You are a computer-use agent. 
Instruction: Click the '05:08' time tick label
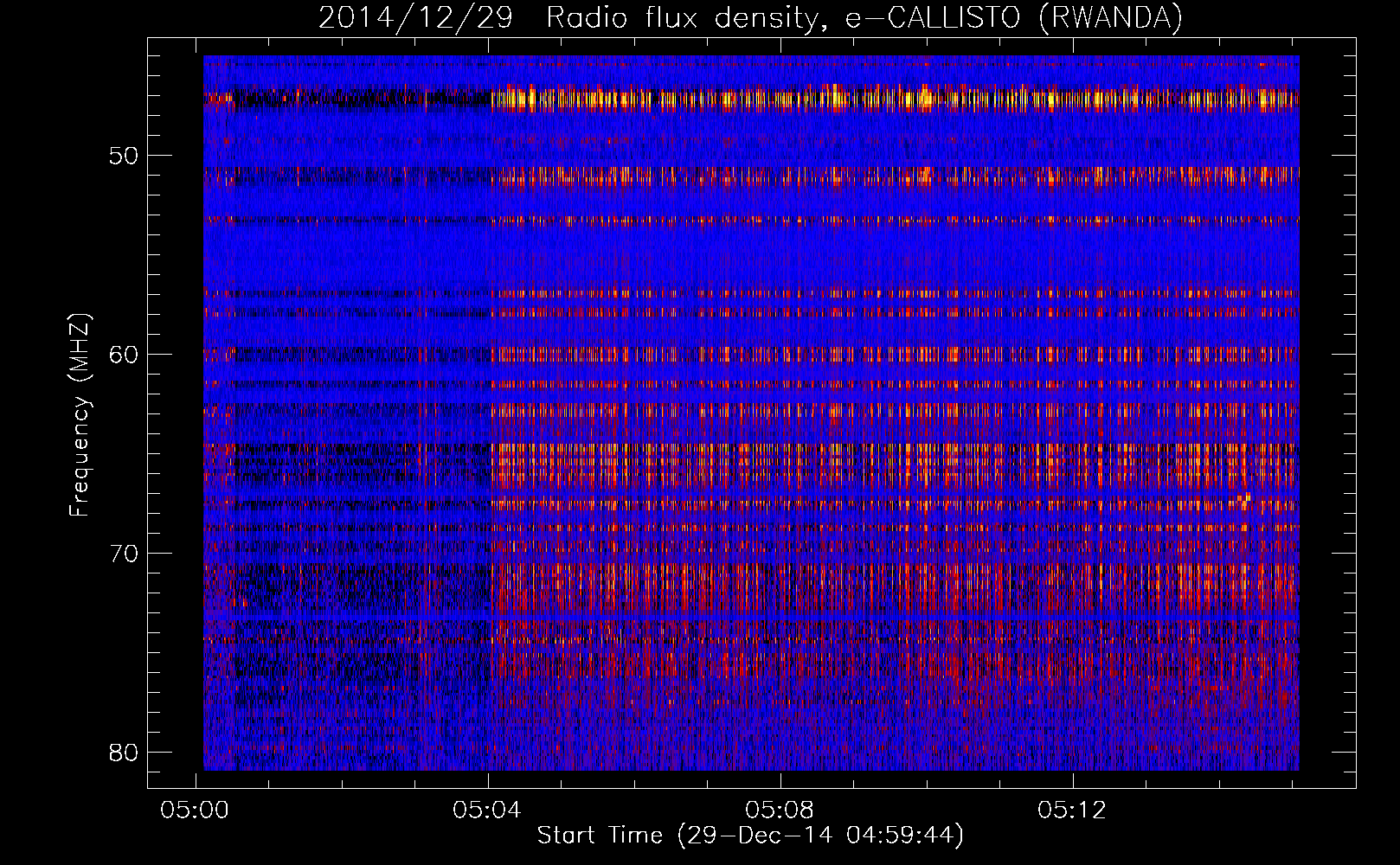(780, 811)
